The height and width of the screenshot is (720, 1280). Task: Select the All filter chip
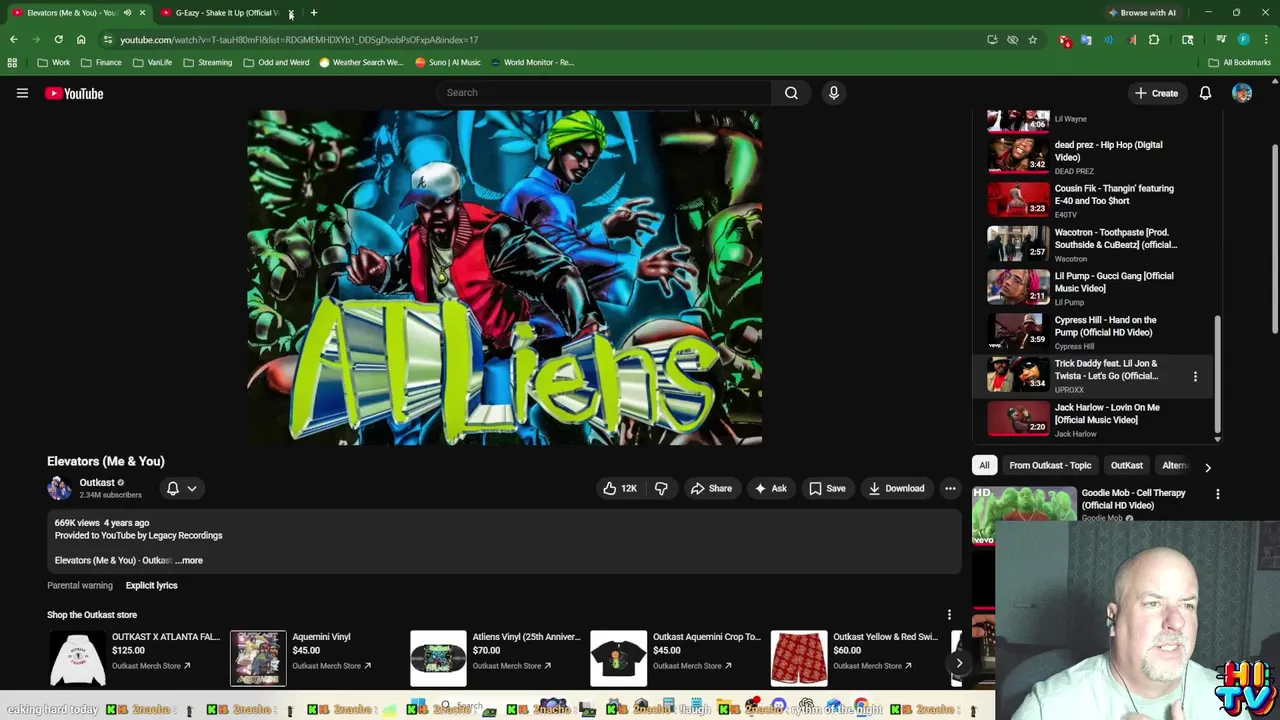pos(984,465)
